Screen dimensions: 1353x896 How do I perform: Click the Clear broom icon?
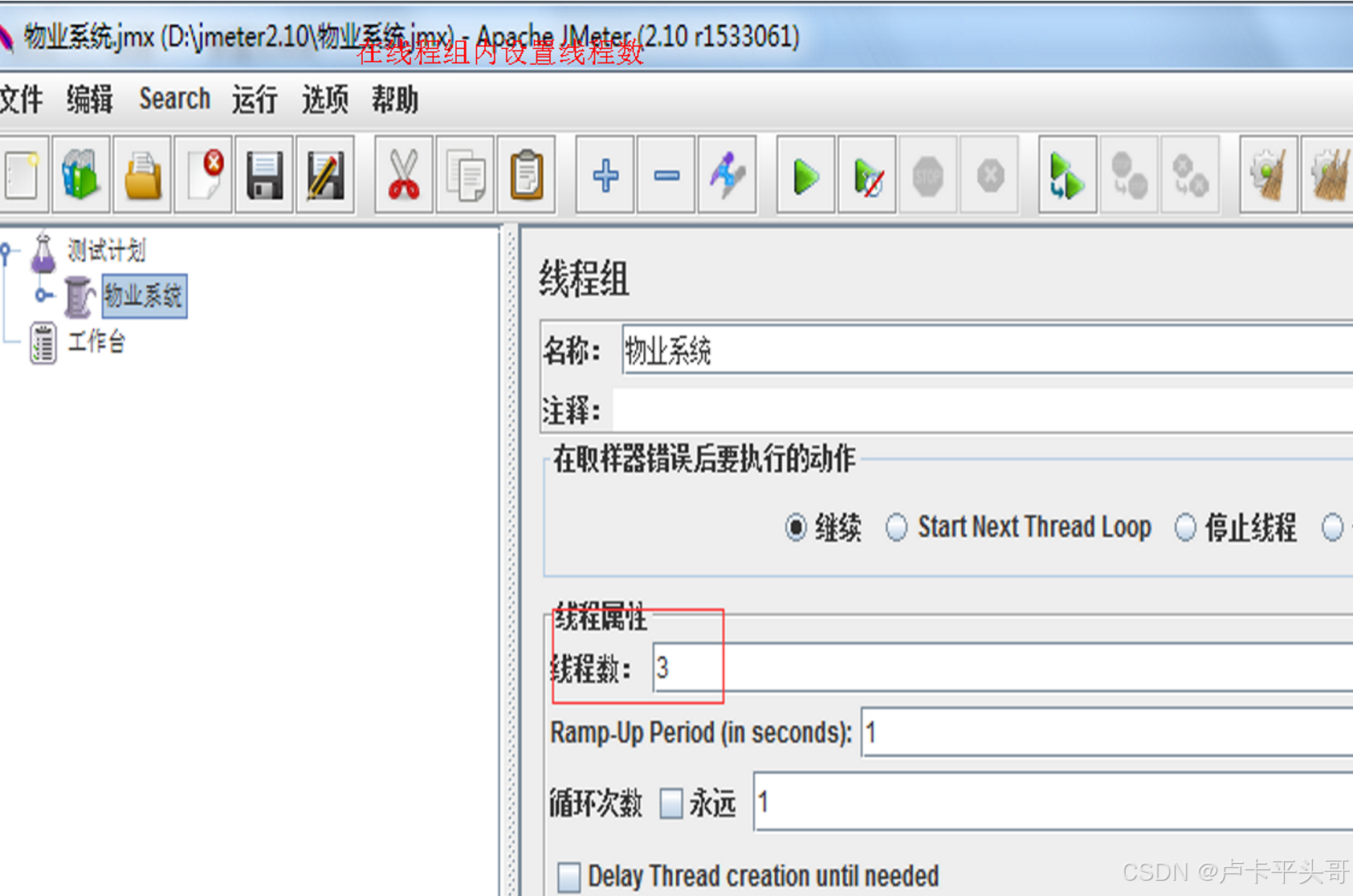pyautogui.click(x=1268, y=175)
